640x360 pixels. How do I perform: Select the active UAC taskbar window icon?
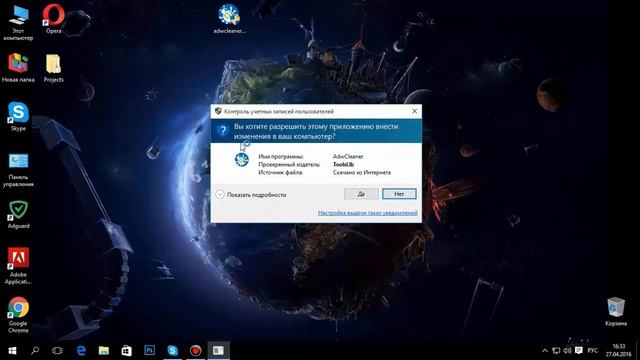click(218, 351)
